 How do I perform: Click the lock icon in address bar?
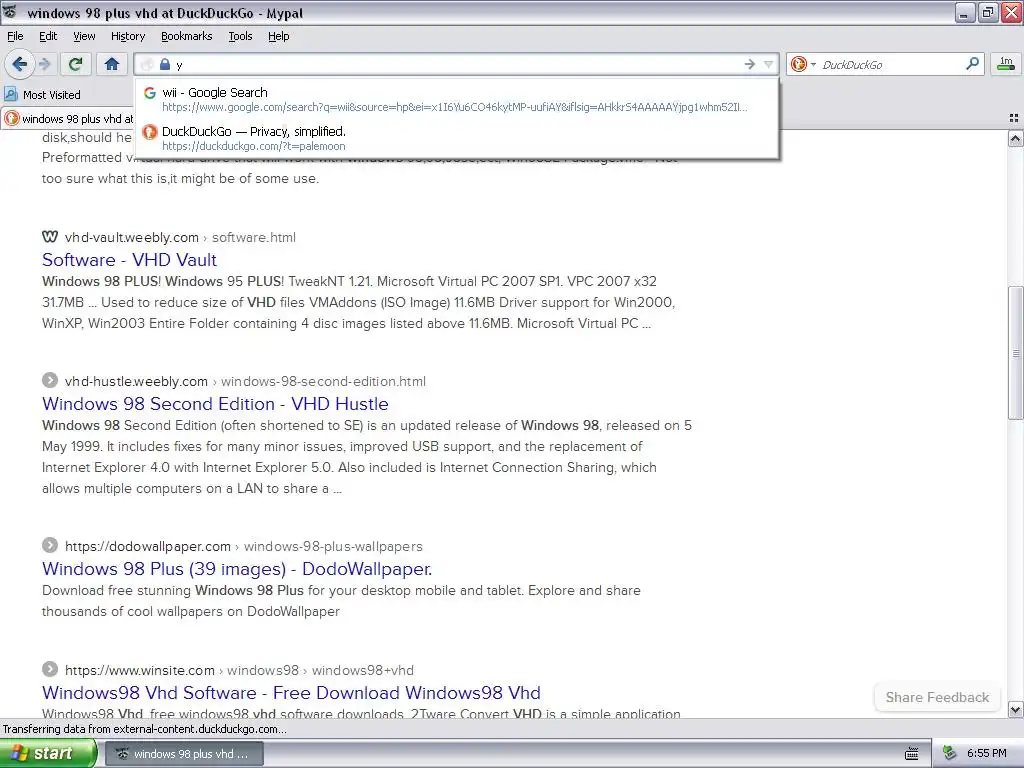click(165, 64)
